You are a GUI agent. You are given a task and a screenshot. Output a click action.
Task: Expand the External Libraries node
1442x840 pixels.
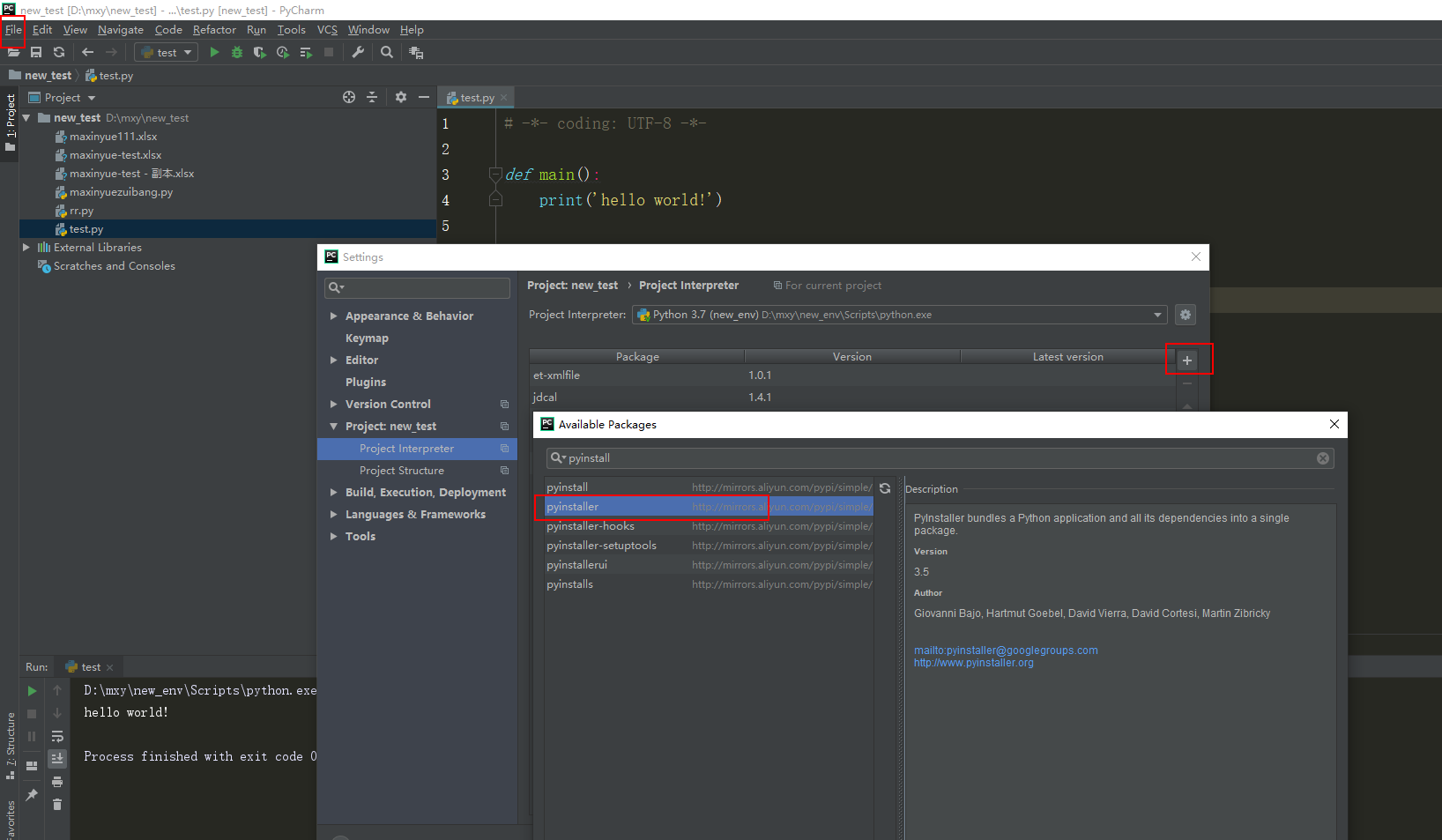click(26, 248)
